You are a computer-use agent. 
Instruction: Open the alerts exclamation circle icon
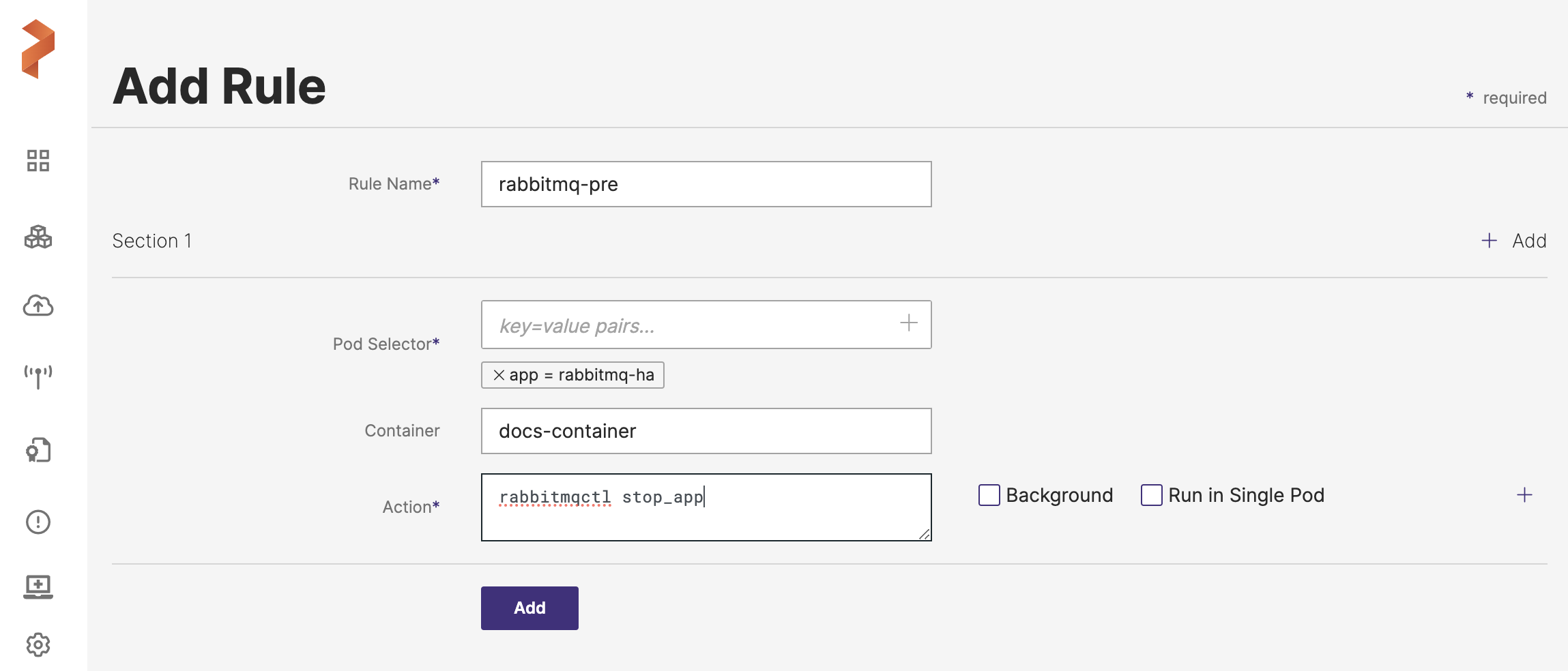[38, 522]
